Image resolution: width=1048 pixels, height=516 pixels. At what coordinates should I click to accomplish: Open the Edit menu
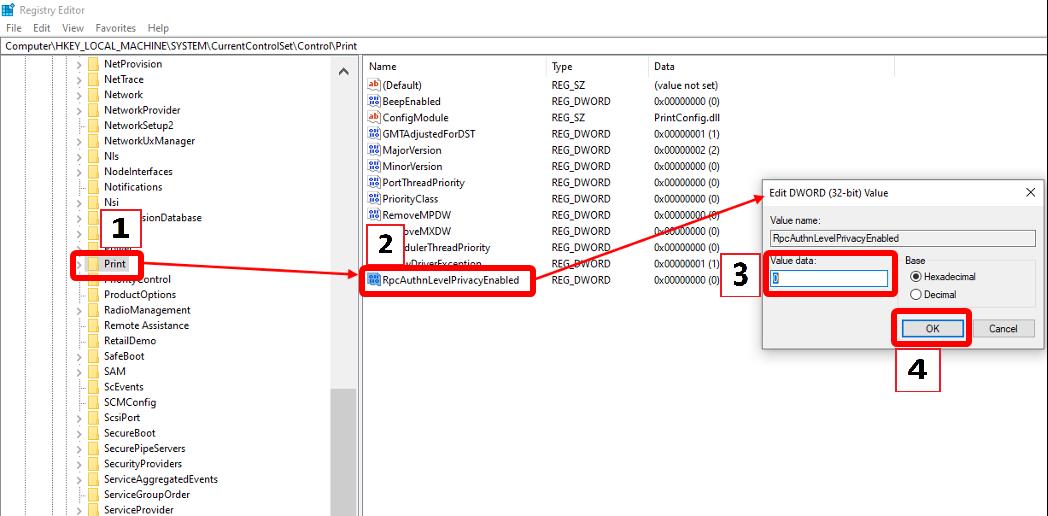tap(42, 28)
